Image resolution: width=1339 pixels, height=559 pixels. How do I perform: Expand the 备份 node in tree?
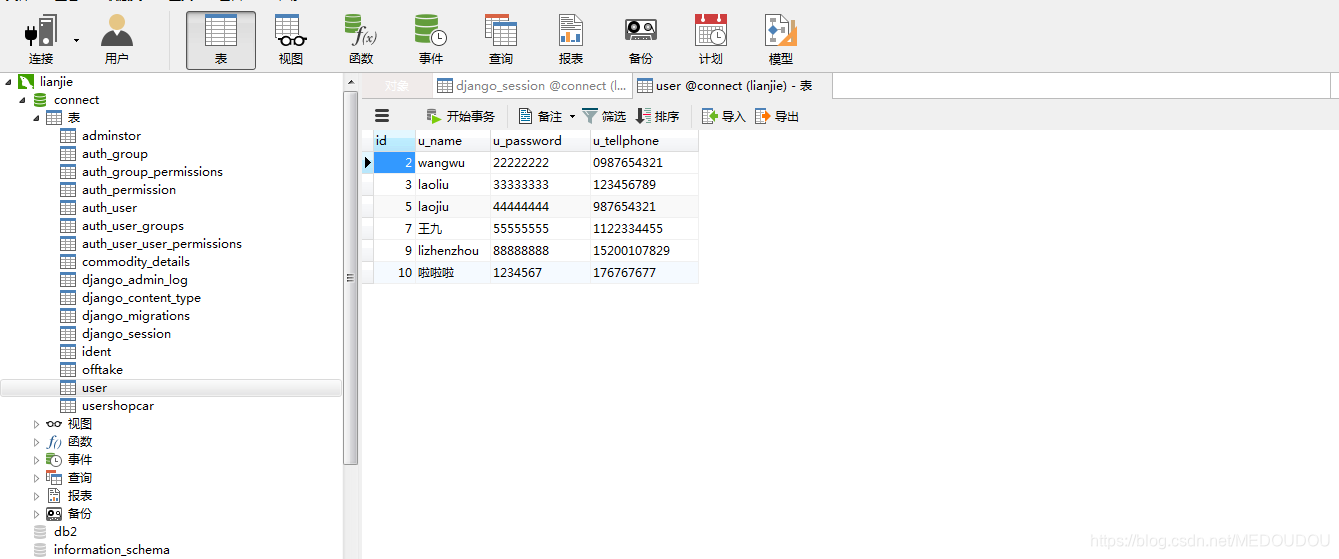[x=37, y=514]
